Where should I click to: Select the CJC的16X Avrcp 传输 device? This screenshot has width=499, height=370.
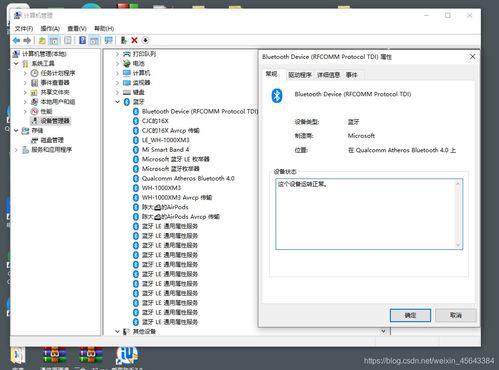tap(170, 130)
